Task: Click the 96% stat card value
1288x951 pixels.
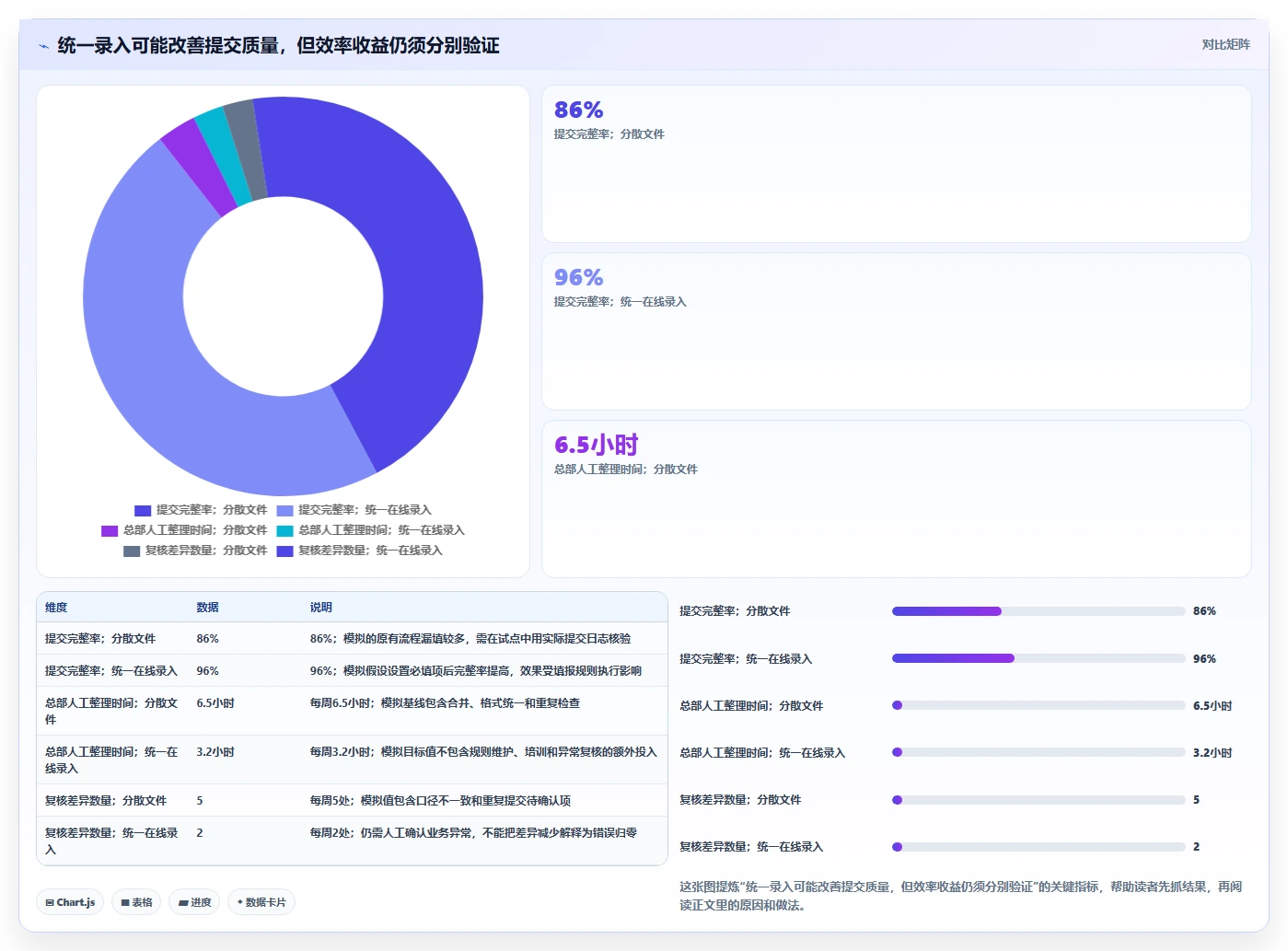Action: 578,277
